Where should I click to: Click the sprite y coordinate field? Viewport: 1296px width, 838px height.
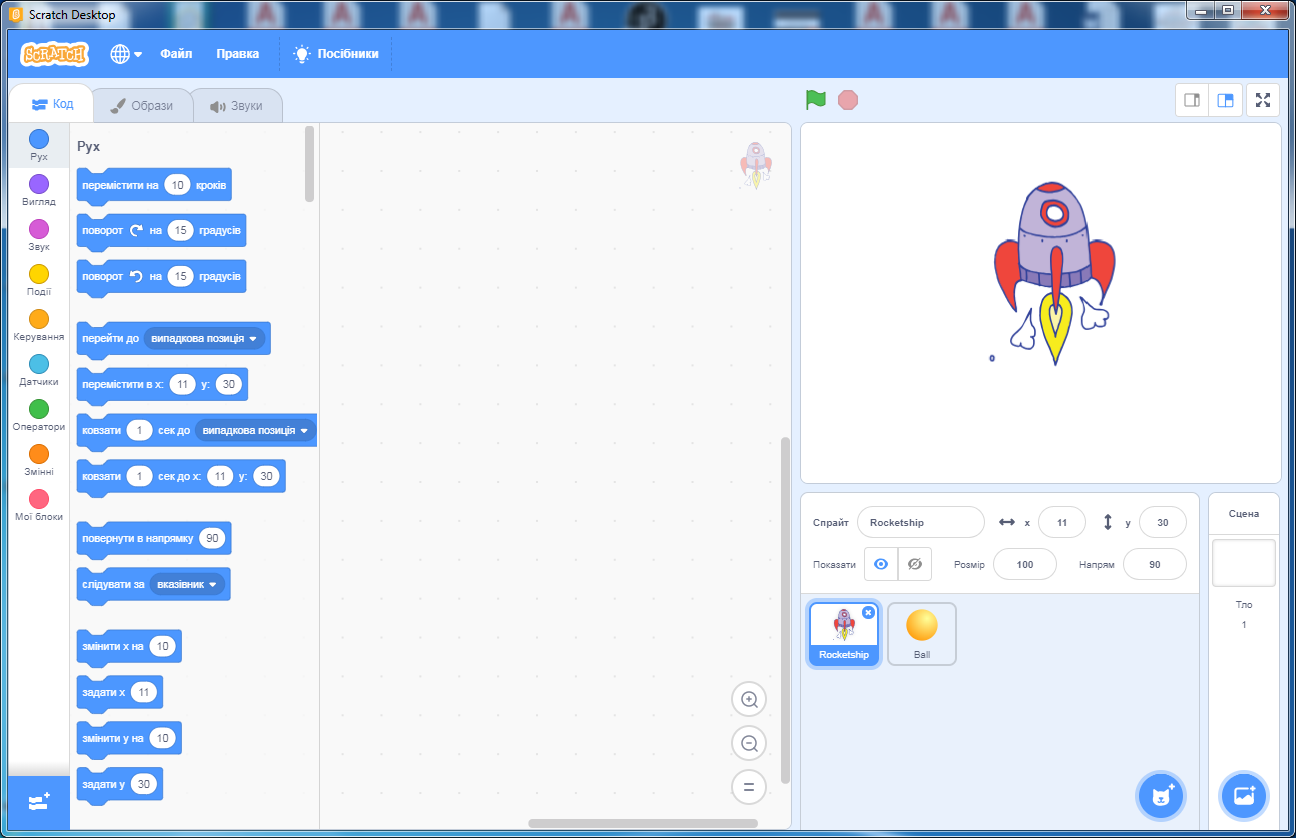pyautogui.click(x=1163, y=522)
